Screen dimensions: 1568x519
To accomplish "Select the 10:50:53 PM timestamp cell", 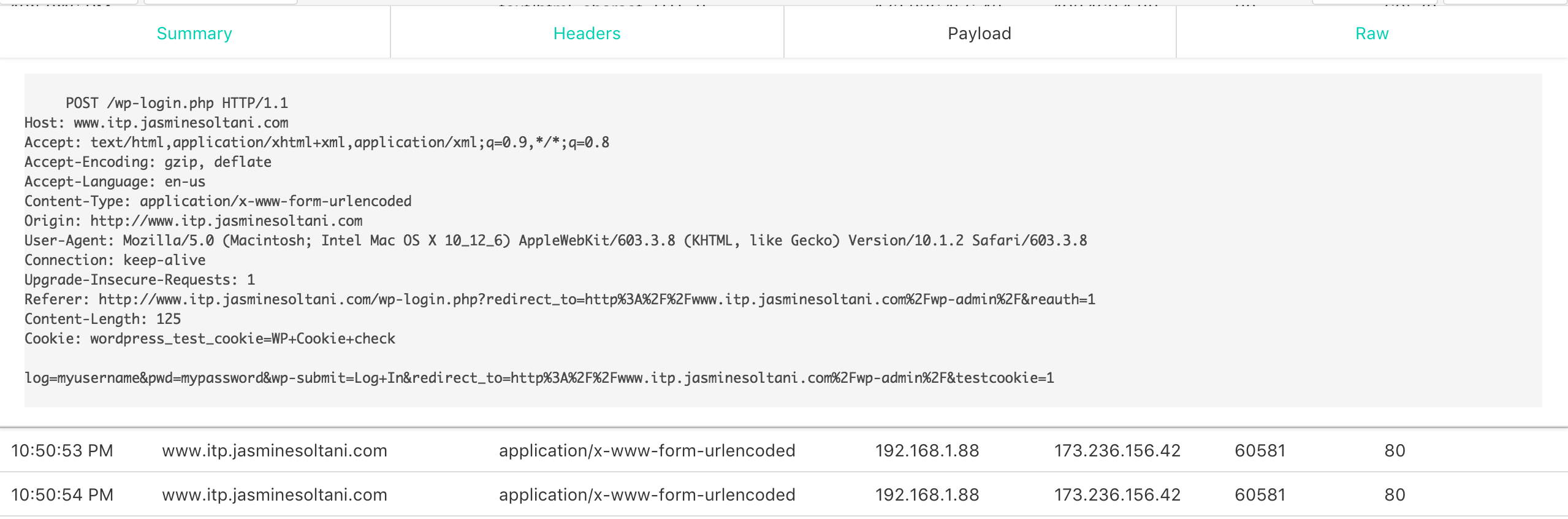I will (x=62, y=451).
